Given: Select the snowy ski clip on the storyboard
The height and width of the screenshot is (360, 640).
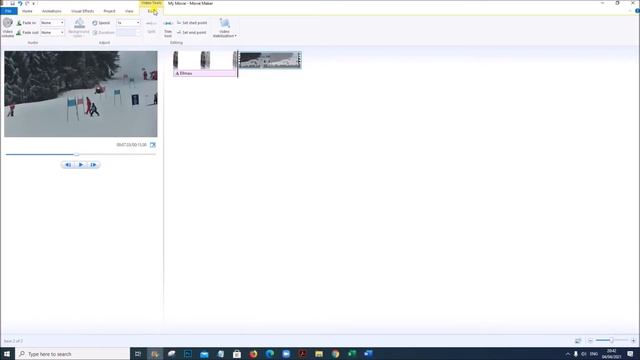Looking at the screenshot, I should (270, 60).
